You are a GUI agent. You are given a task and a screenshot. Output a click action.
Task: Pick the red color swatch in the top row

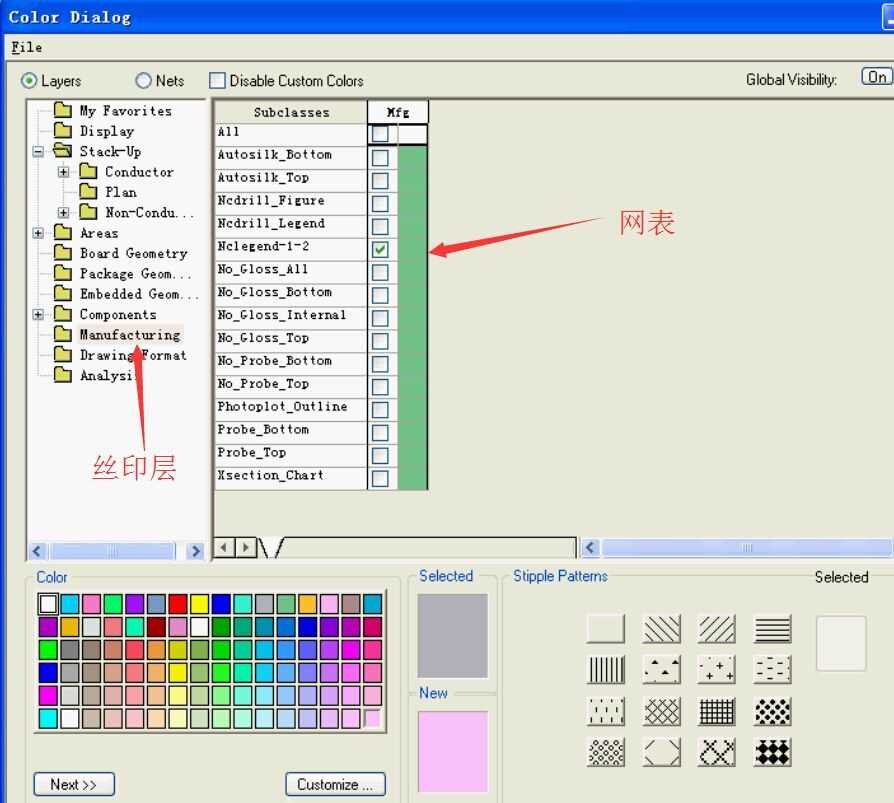coord(178,604)
